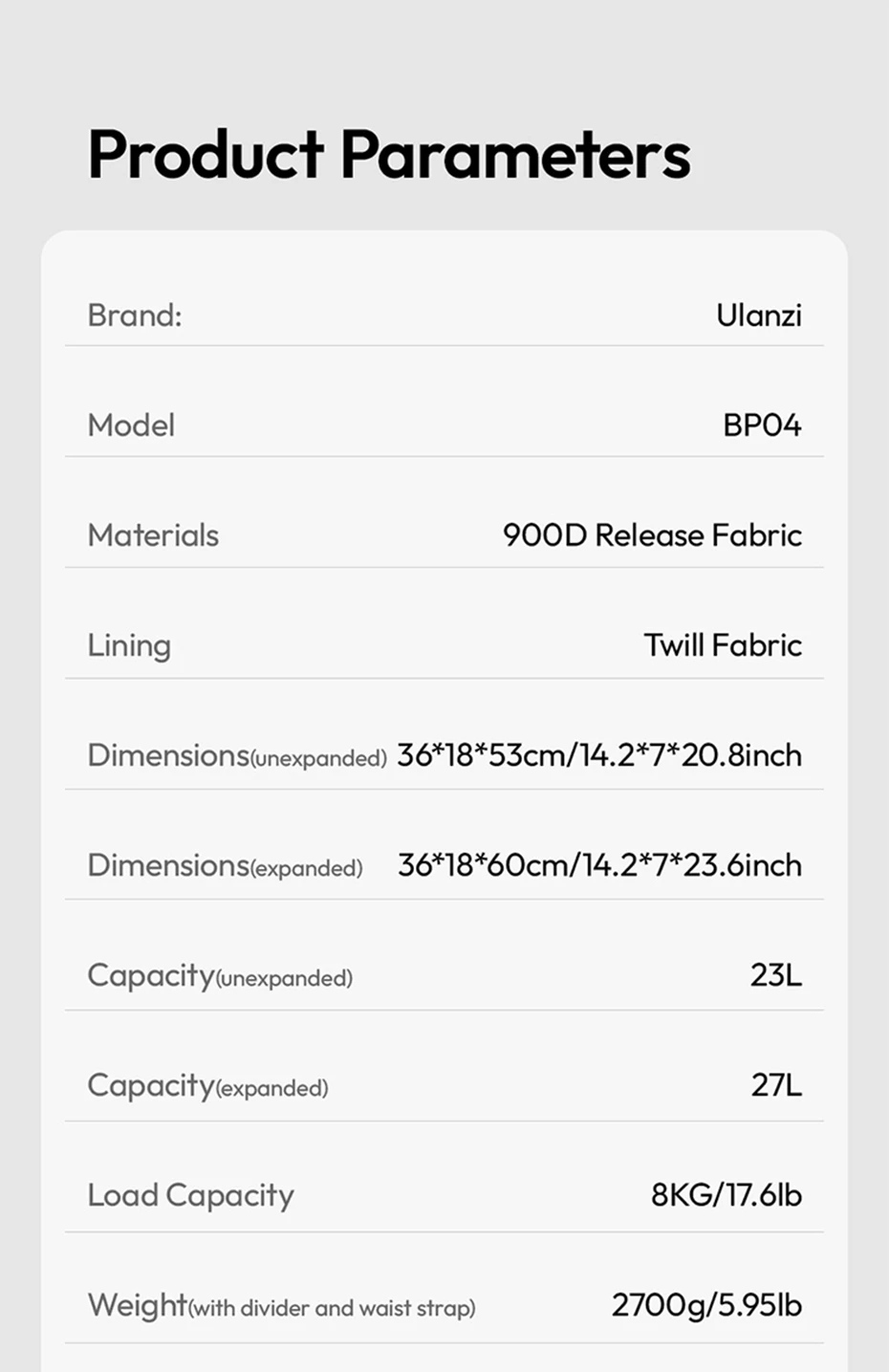Select the Ulanzi brand value

coord(758,315)
